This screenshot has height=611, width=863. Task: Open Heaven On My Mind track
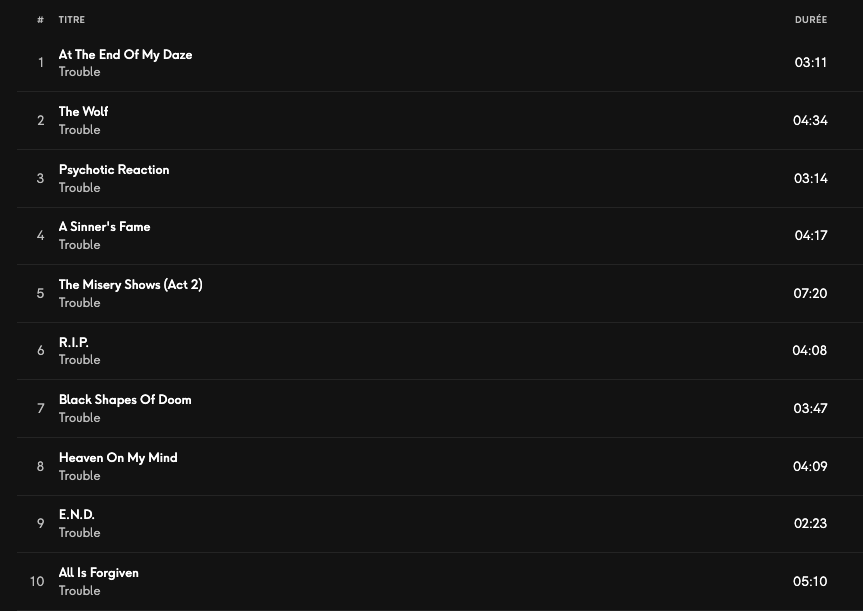click(x=118, y=458)
